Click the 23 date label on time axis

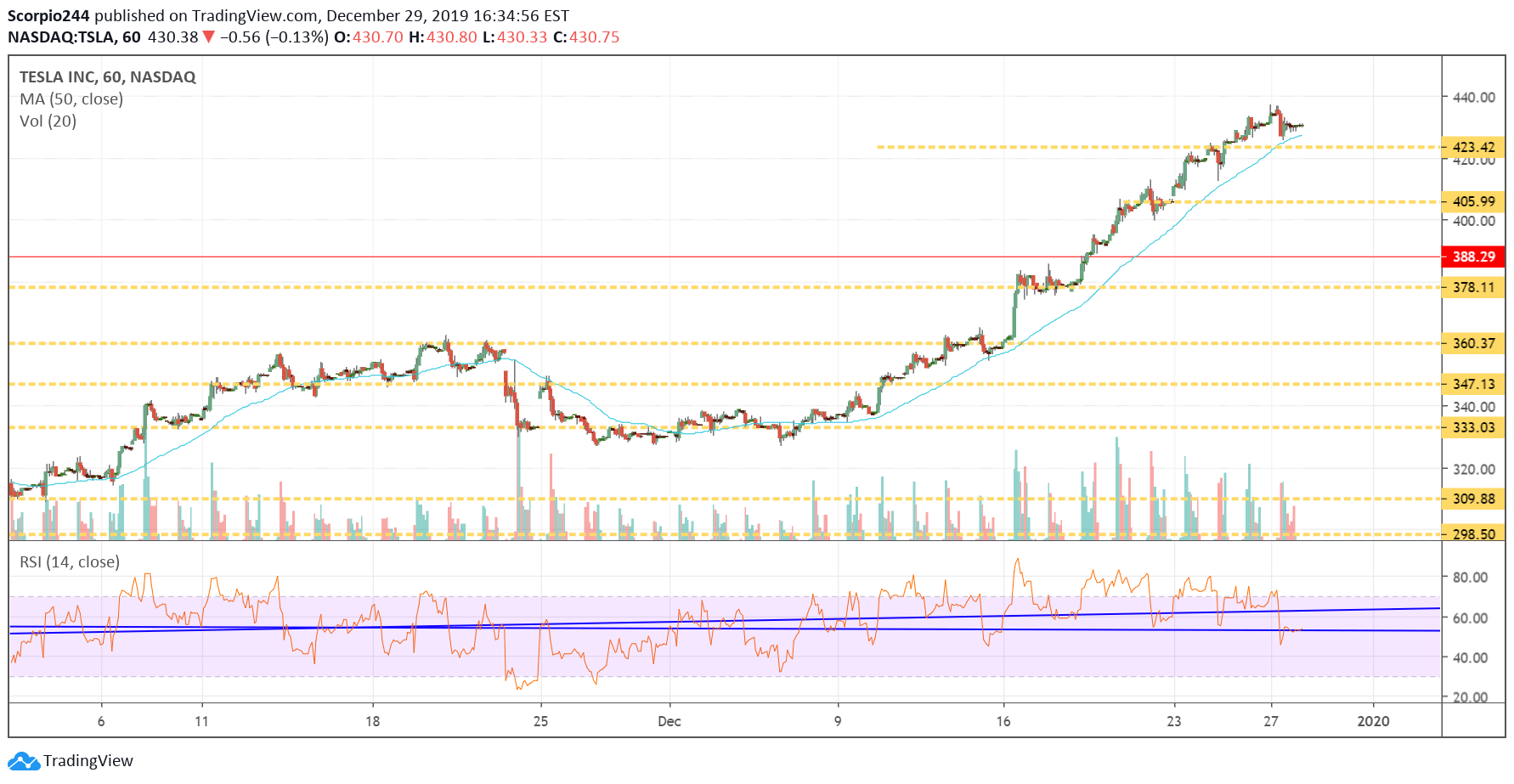pos(1174,722)
